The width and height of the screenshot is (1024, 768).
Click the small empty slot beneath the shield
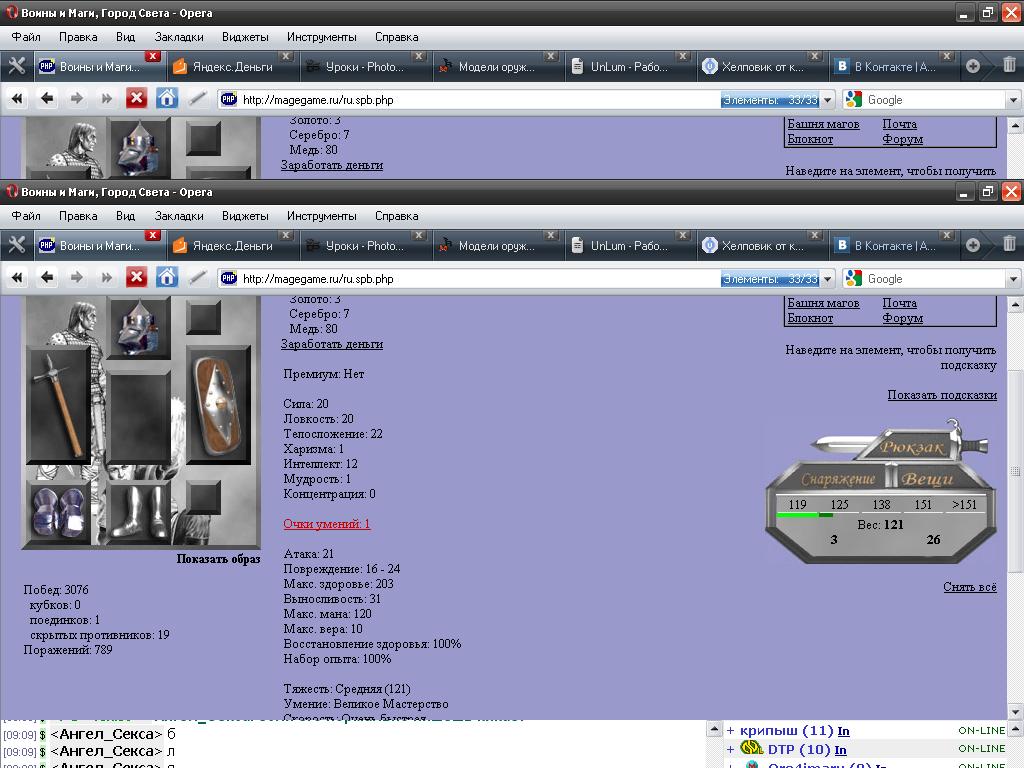tap(203, 498)
